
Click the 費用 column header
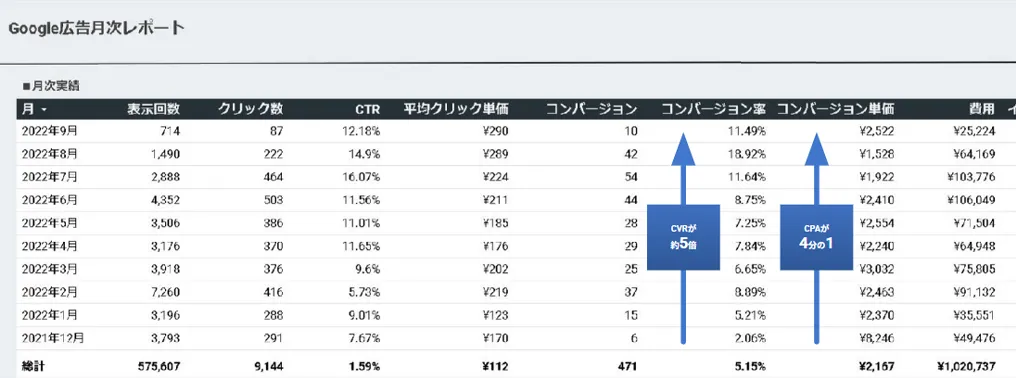982,109
